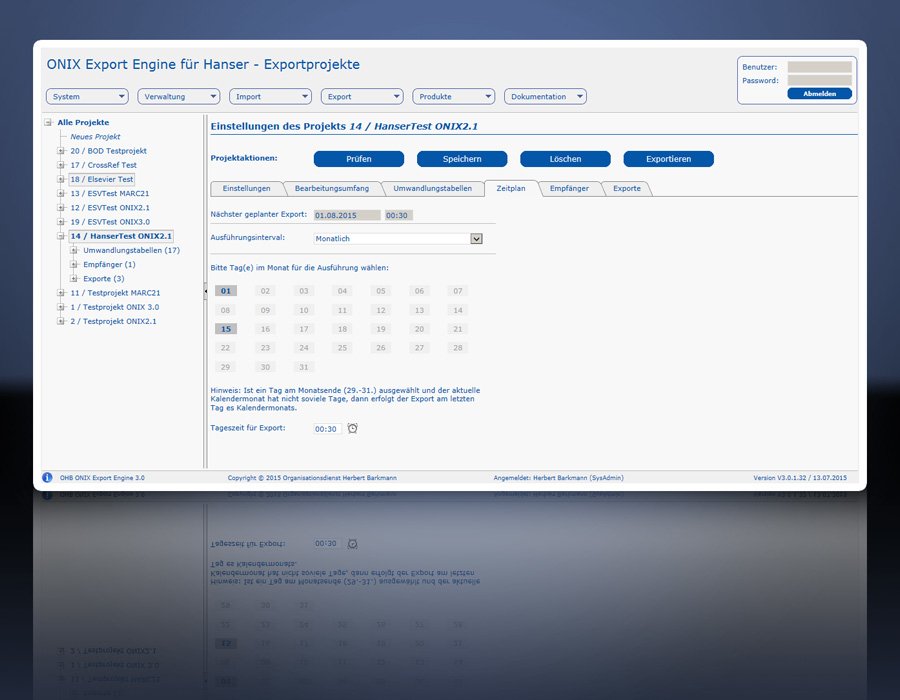Screen dimensions: 900x700
Task: Click the sidebar collapse splitter arrow
Action: tap(205, 291)
